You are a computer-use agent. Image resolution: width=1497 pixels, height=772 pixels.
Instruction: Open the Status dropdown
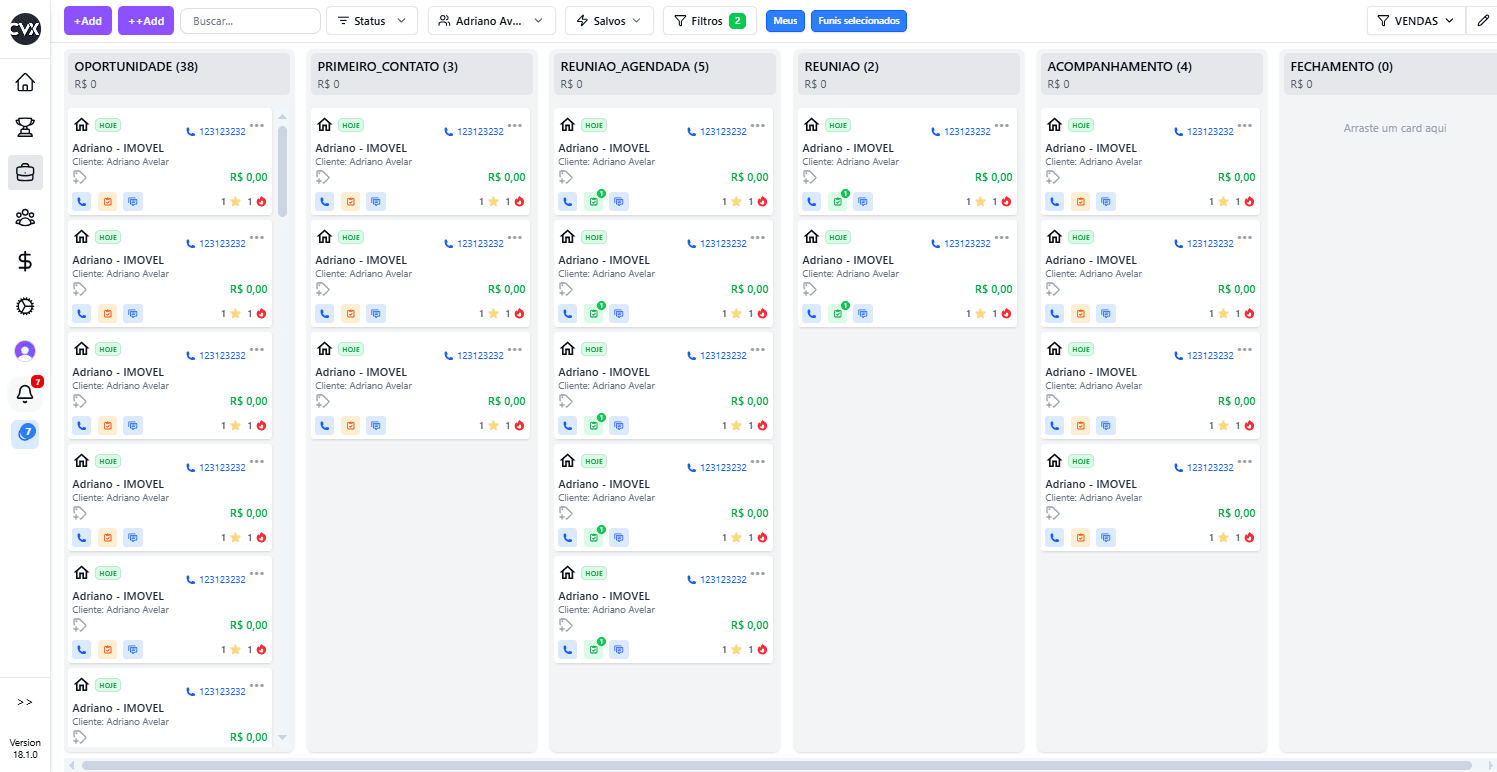(371, 20)
